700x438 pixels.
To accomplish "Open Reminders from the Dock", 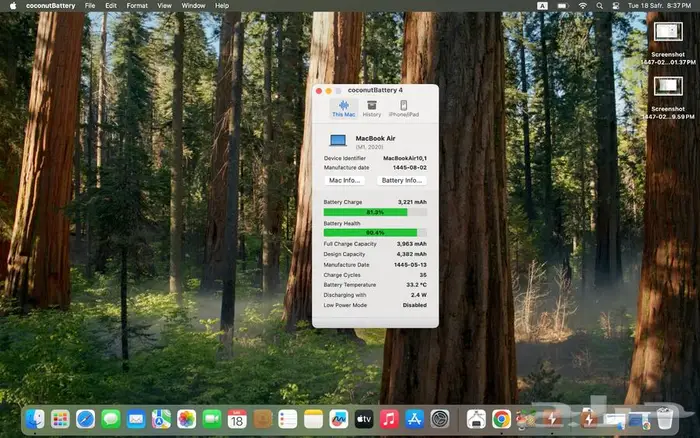I will tap(288, 419).
